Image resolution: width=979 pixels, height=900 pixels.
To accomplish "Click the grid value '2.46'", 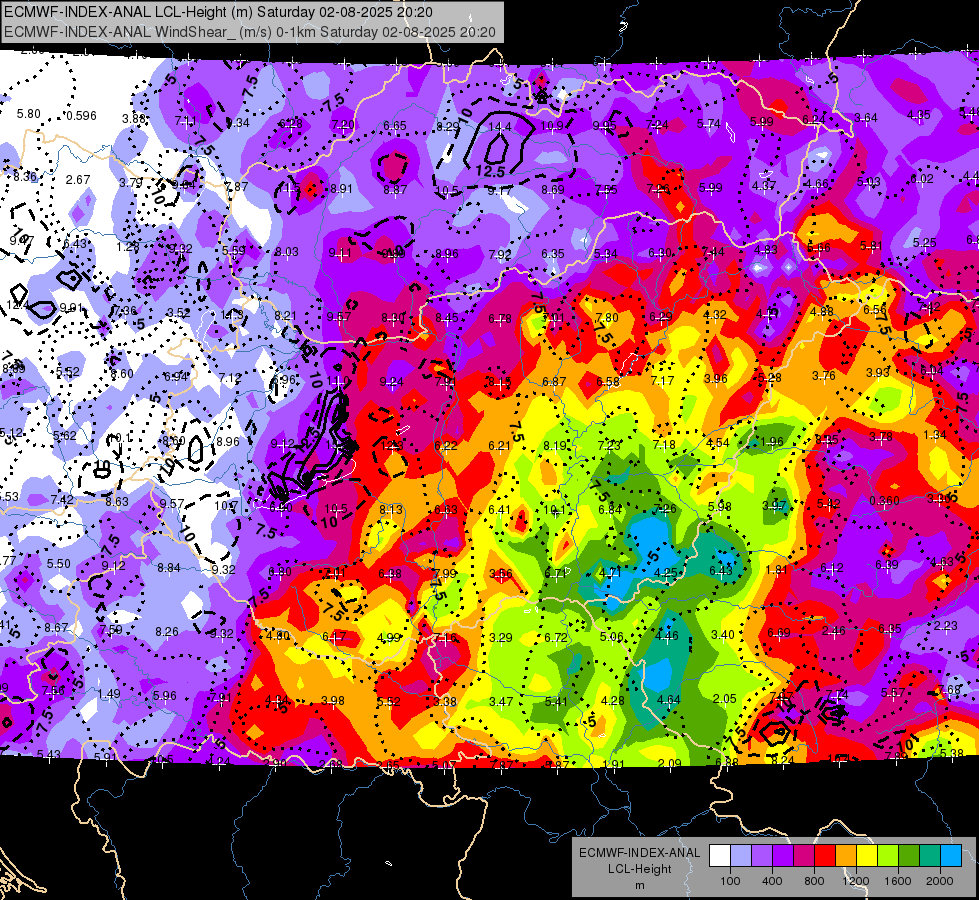I will pos(834,631).
